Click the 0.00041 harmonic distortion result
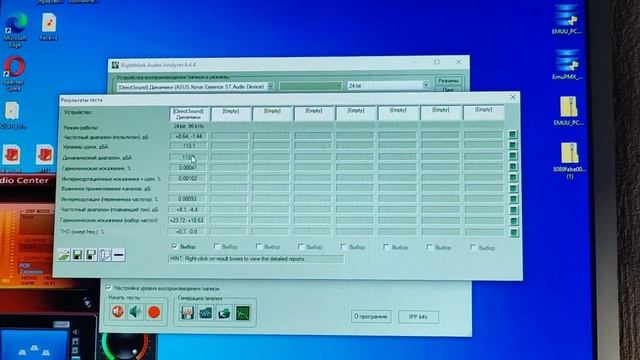This screenshot has height=360, width=640. (188, 168)
